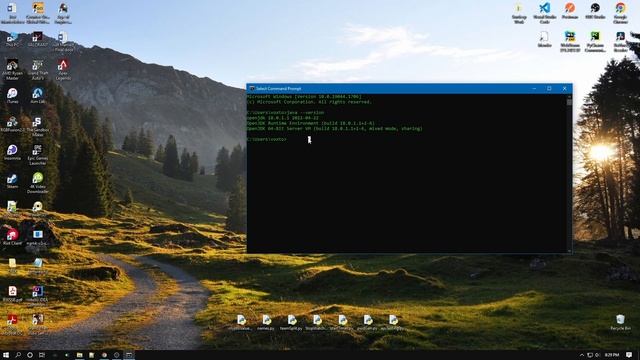This screenshot has width=640, height=360.
Task: Open File Explorer from the taskbar
Action: pos(80,355)
